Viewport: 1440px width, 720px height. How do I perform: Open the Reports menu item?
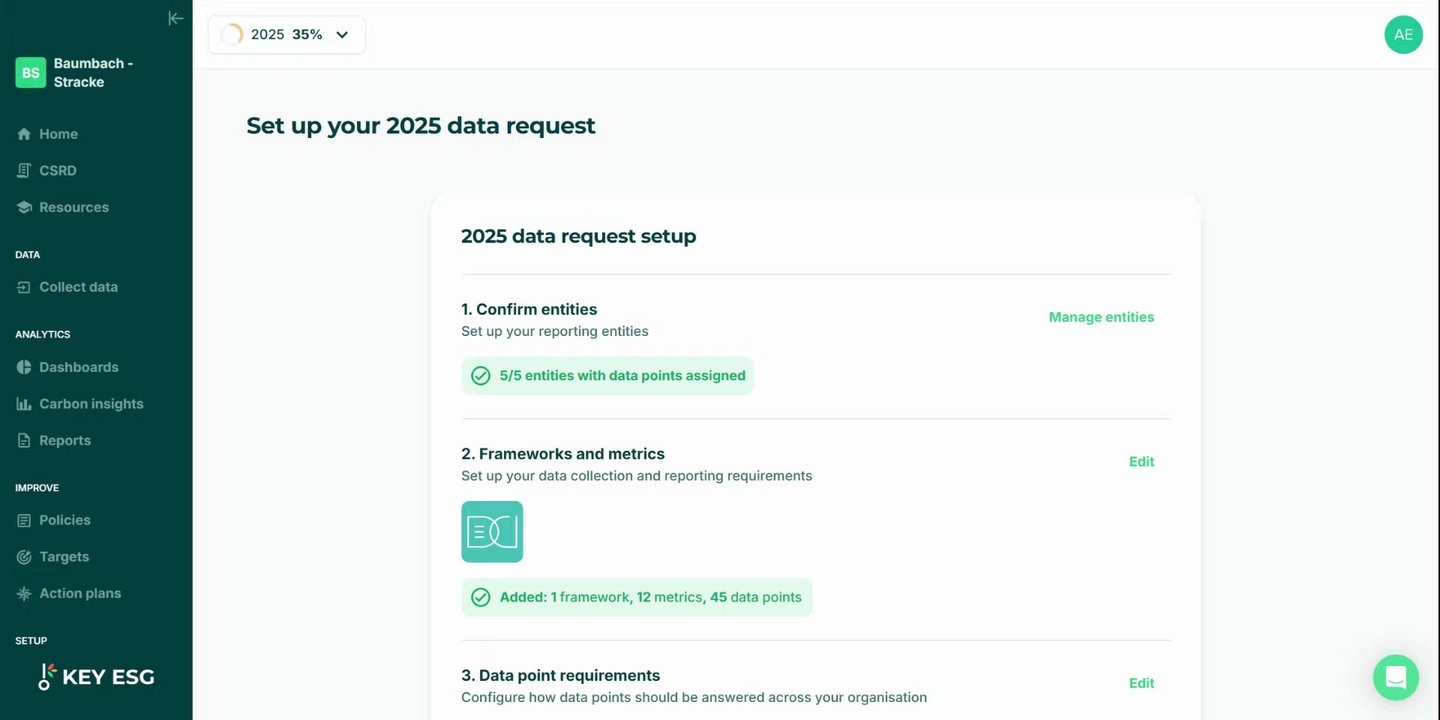pyautogui.click(x=65, y=440)
